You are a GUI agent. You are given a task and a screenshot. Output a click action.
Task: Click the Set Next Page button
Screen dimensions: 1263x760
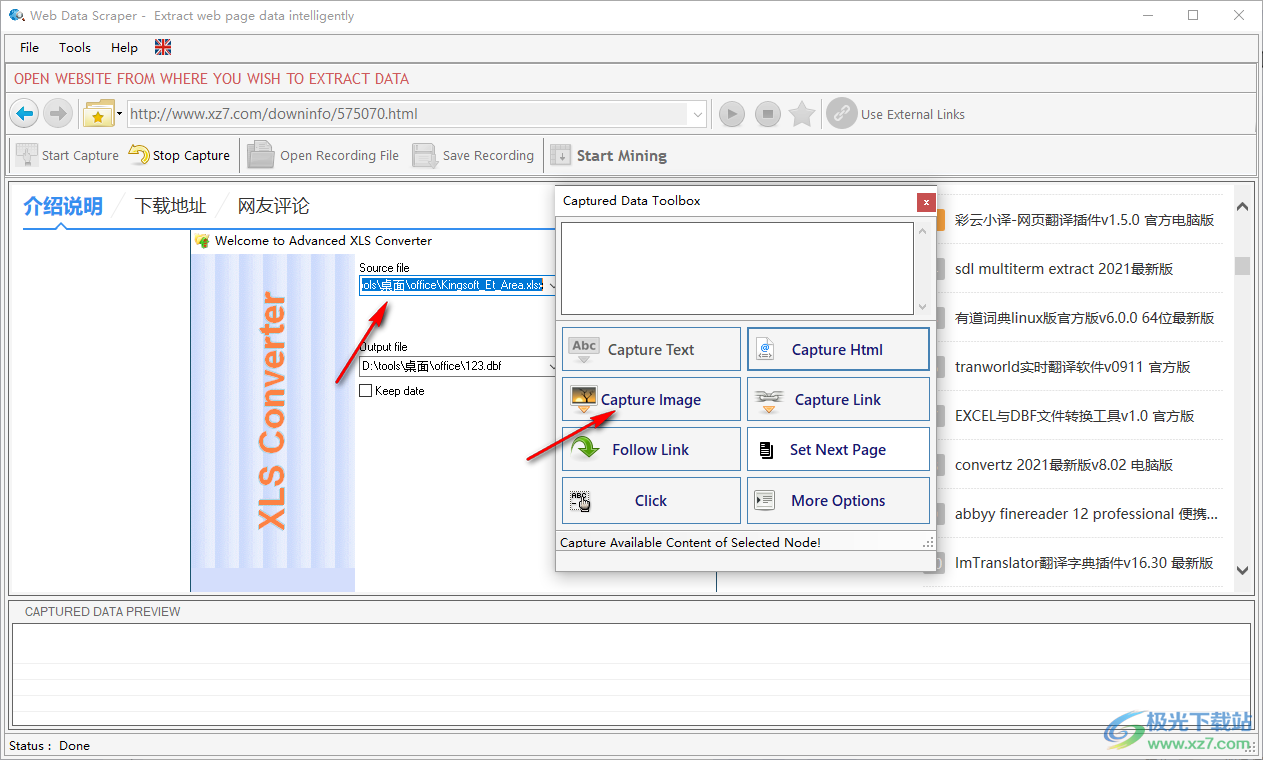pyautogui.click(x=838, y=449)
